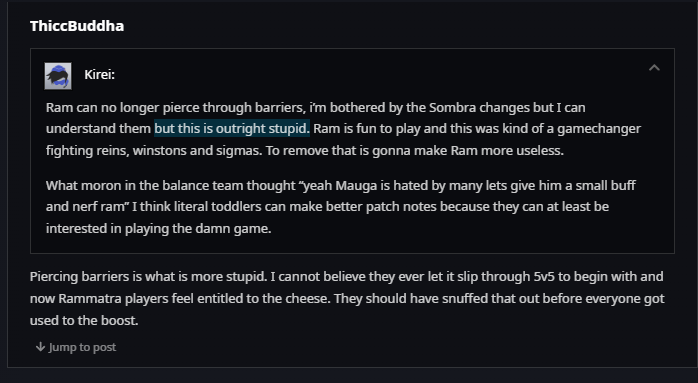
Task: Click the words "fighting reins, winstons and sigmas"
Action: 154,151
